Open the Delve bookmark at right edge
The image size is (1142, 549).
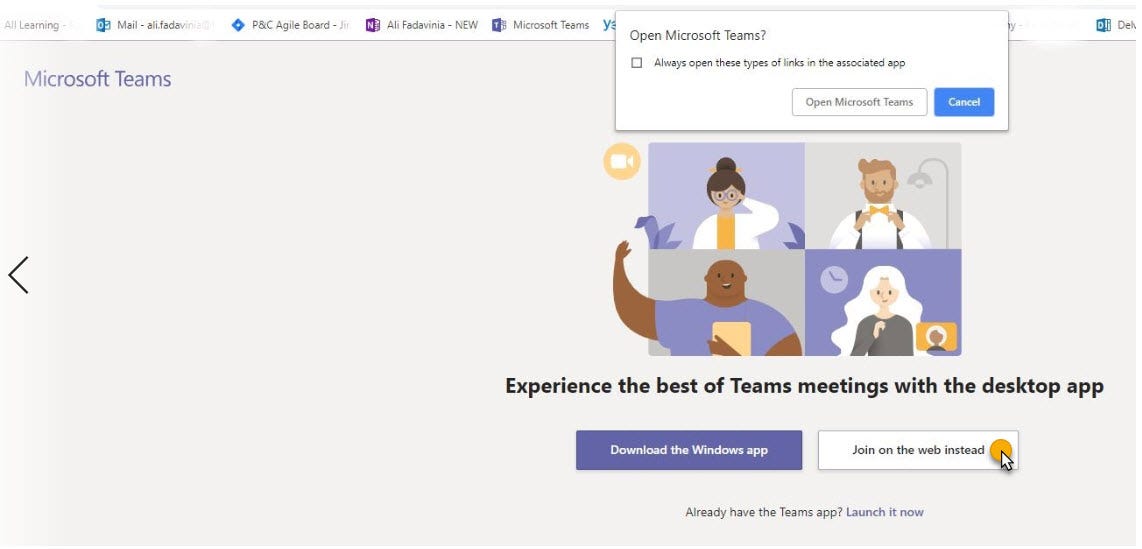(x=1118, y=25)
